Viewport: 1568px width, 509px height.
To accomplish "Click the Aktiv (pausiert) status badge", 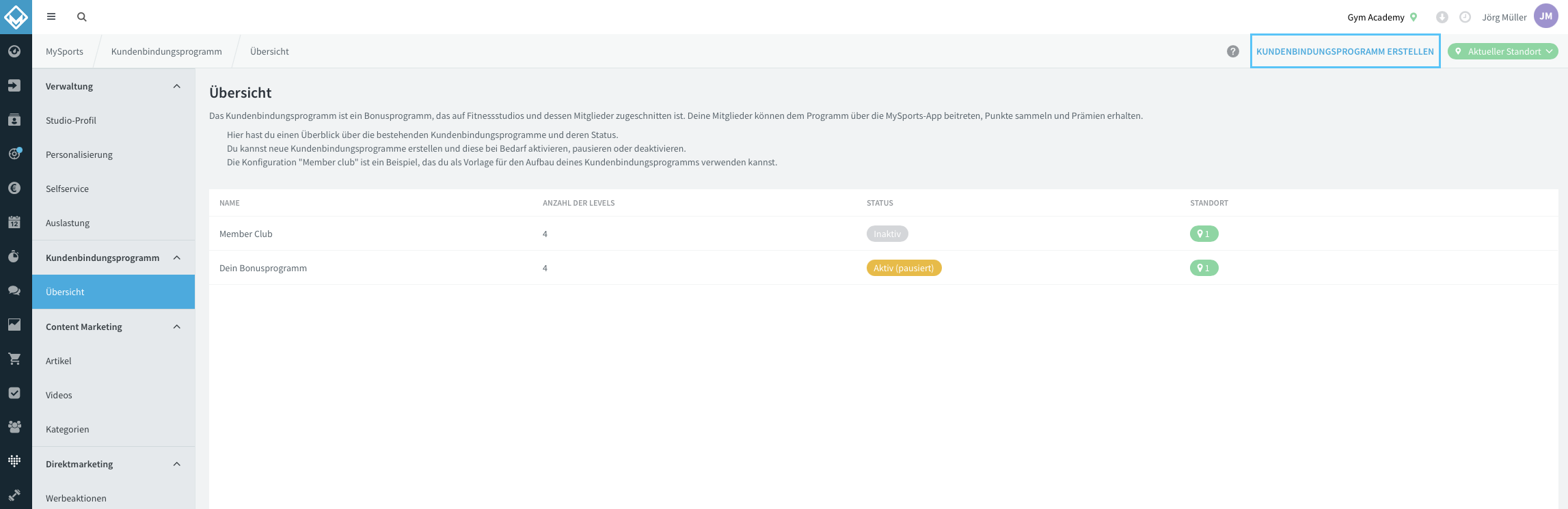I will 904,268.
